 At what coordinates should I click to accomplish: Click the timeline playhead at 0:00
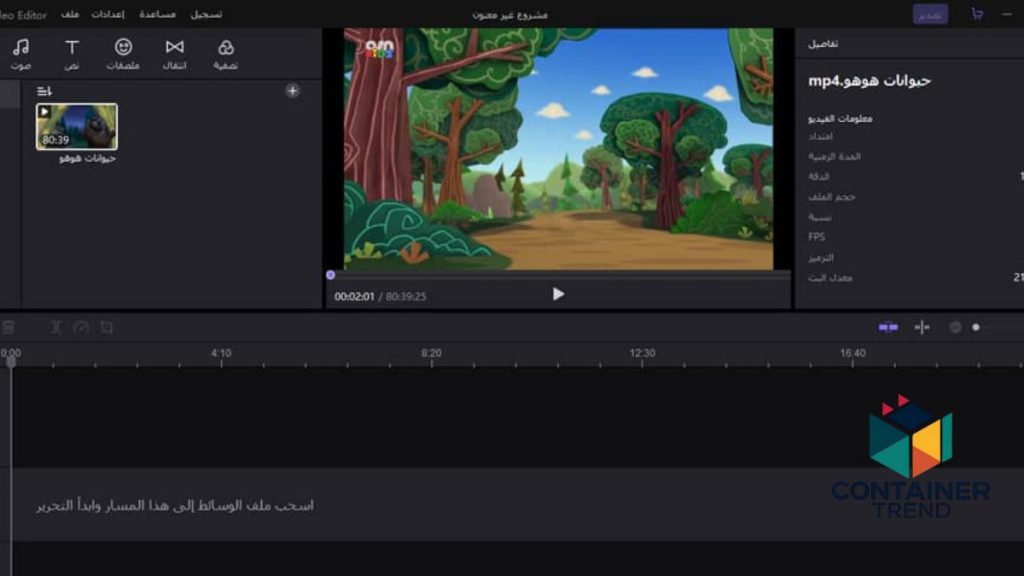coord(11,361)
